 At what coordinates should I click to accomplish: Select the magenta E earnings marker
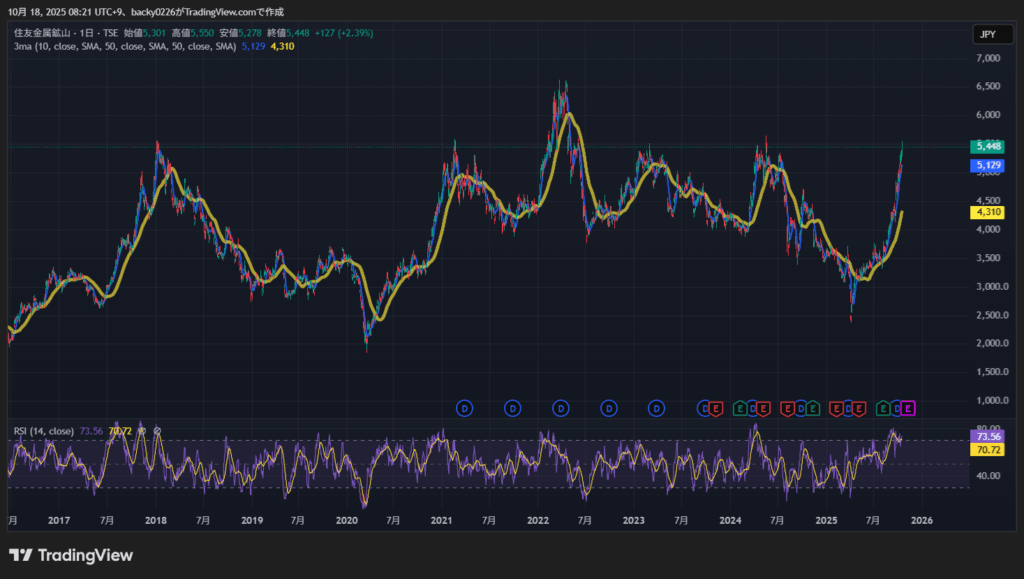pyautogui.click(x=909, y=407)
